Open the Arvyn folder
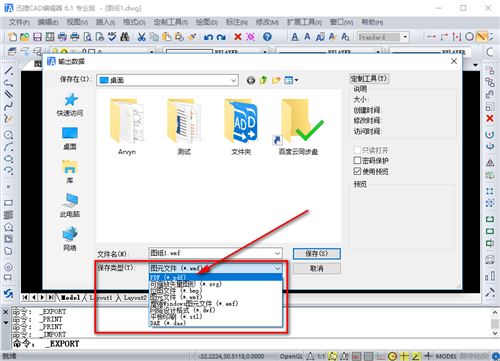Image resolution: width=500 pixels, height=361 pixels. pos(127,127)
